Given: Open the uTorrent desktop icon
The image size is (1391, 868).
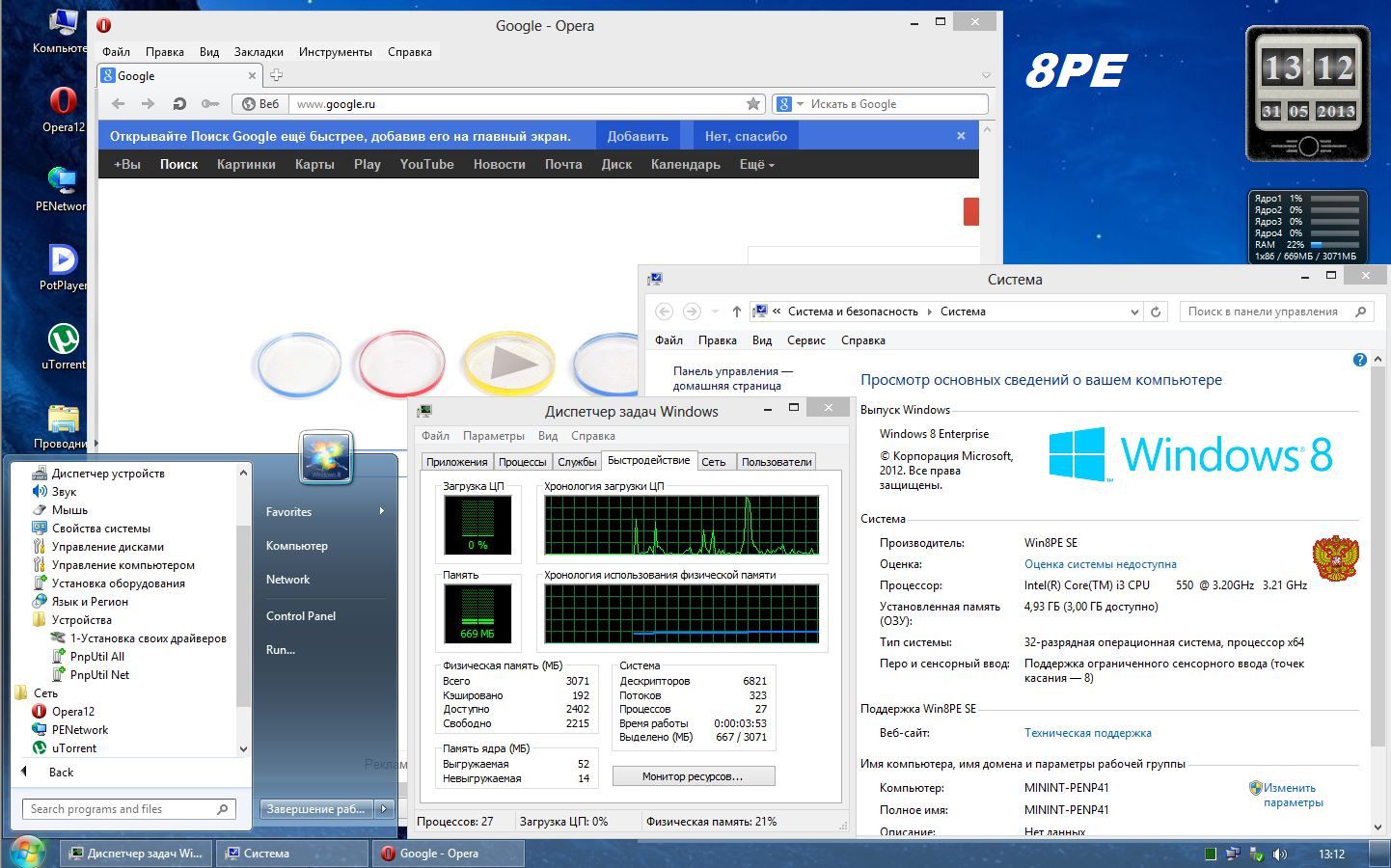Looking at the screenshot, I should click(63, 346).
